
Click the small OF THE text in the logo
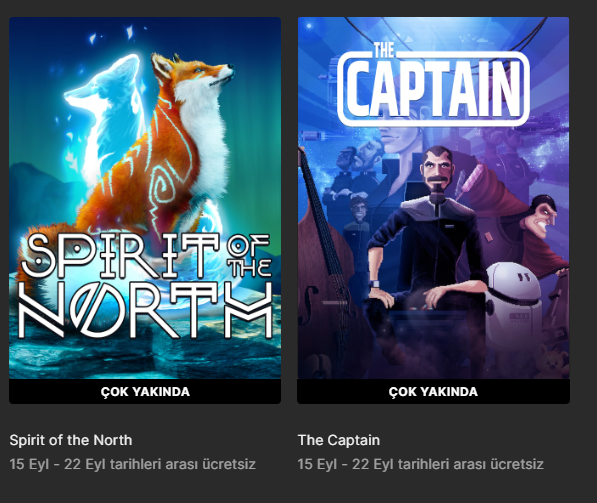[x=250, y=256]
